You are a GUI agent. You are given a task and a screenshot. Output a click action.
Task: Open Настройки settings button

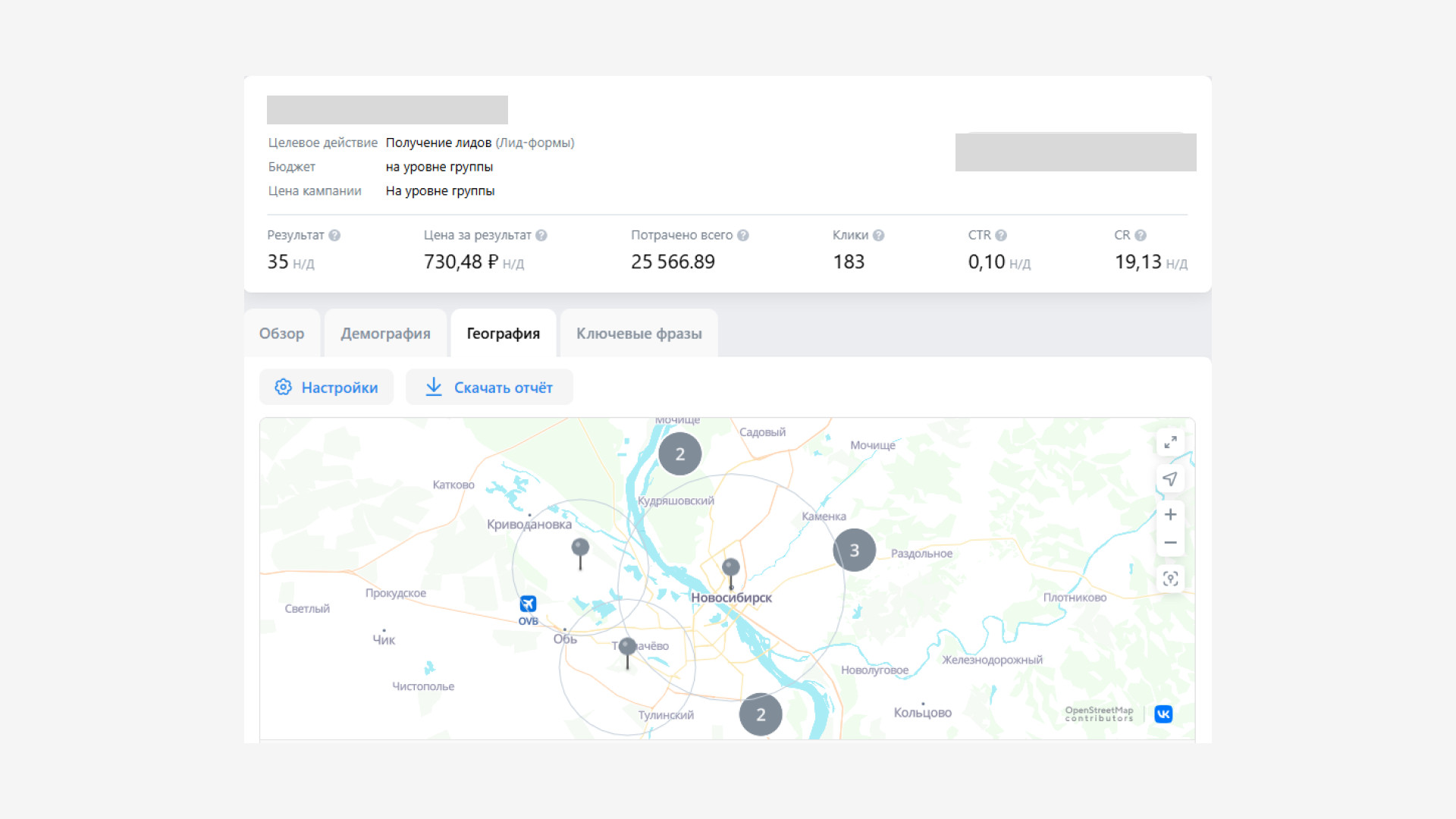326,388
